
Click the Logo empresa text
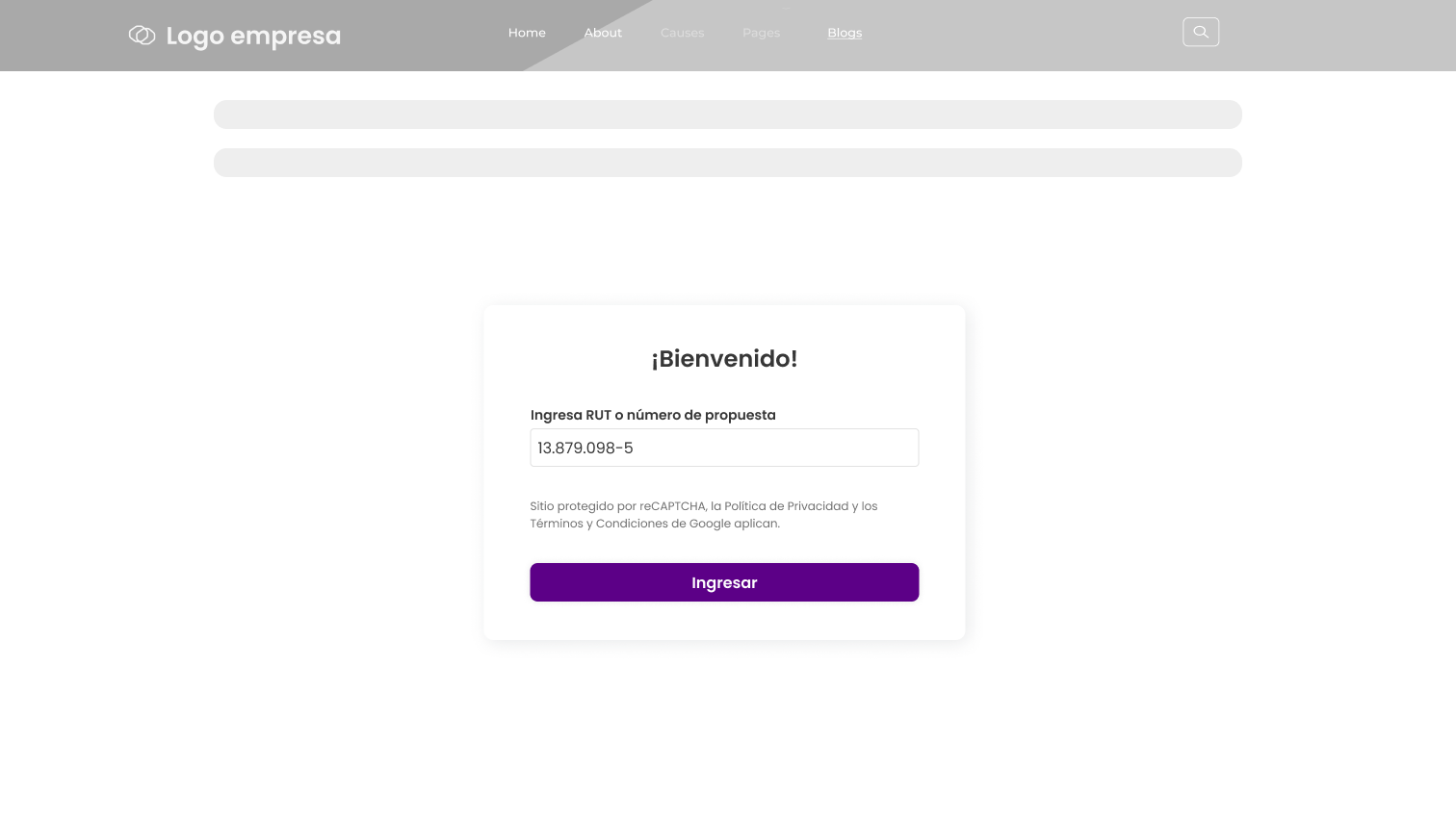point(253,37)
